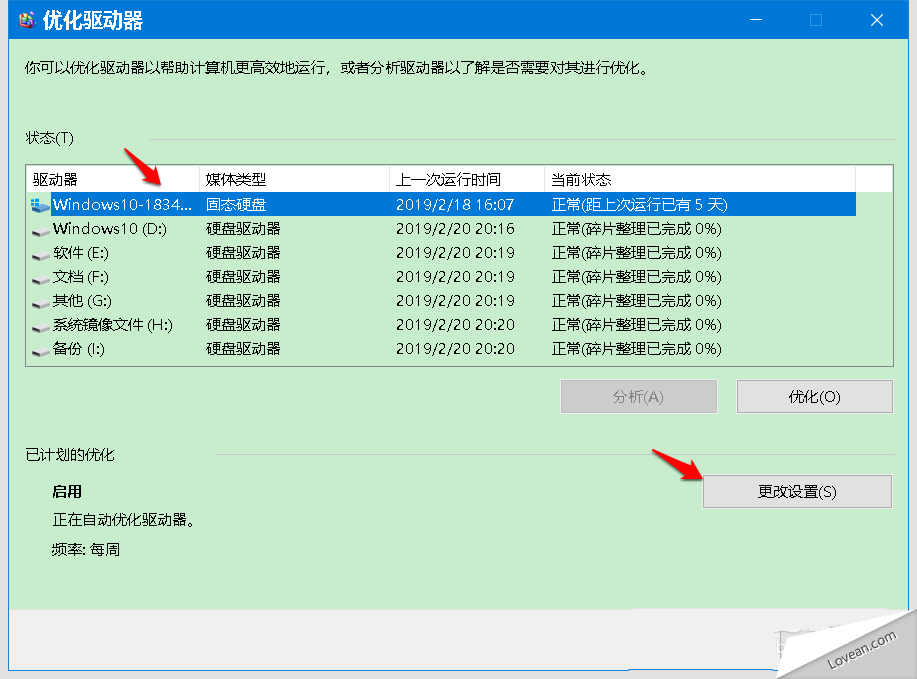Click the Optimize Drives icon in the title bar

28,19
